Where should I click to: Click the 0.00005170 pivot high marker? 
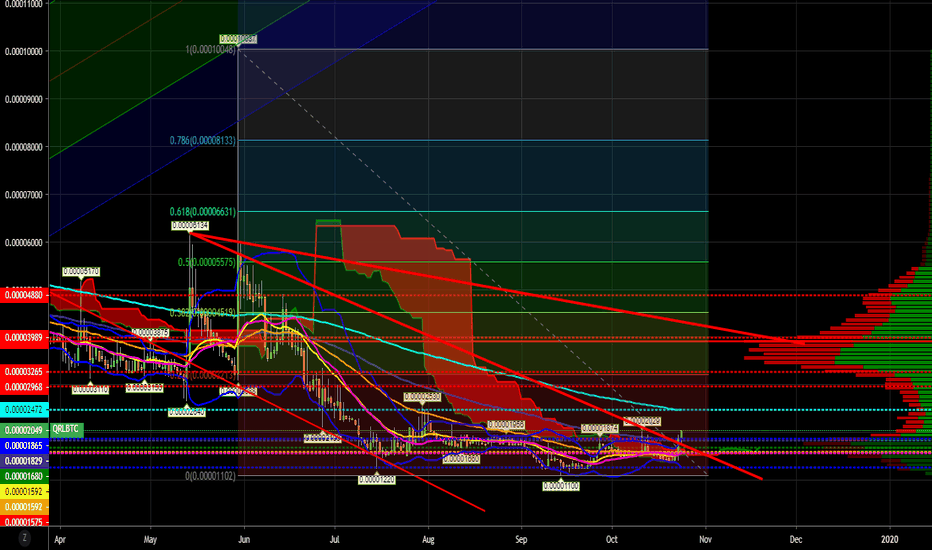[x=81, y=272]
